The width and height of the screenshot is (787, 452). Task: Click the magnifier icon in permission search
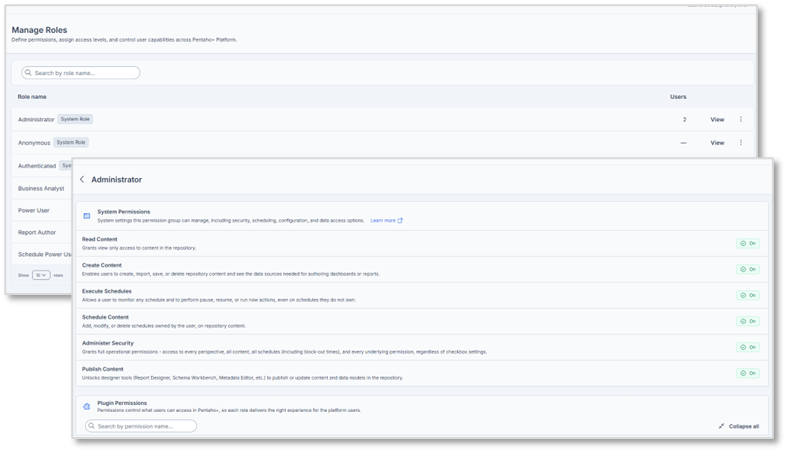(x=91, y=426)
